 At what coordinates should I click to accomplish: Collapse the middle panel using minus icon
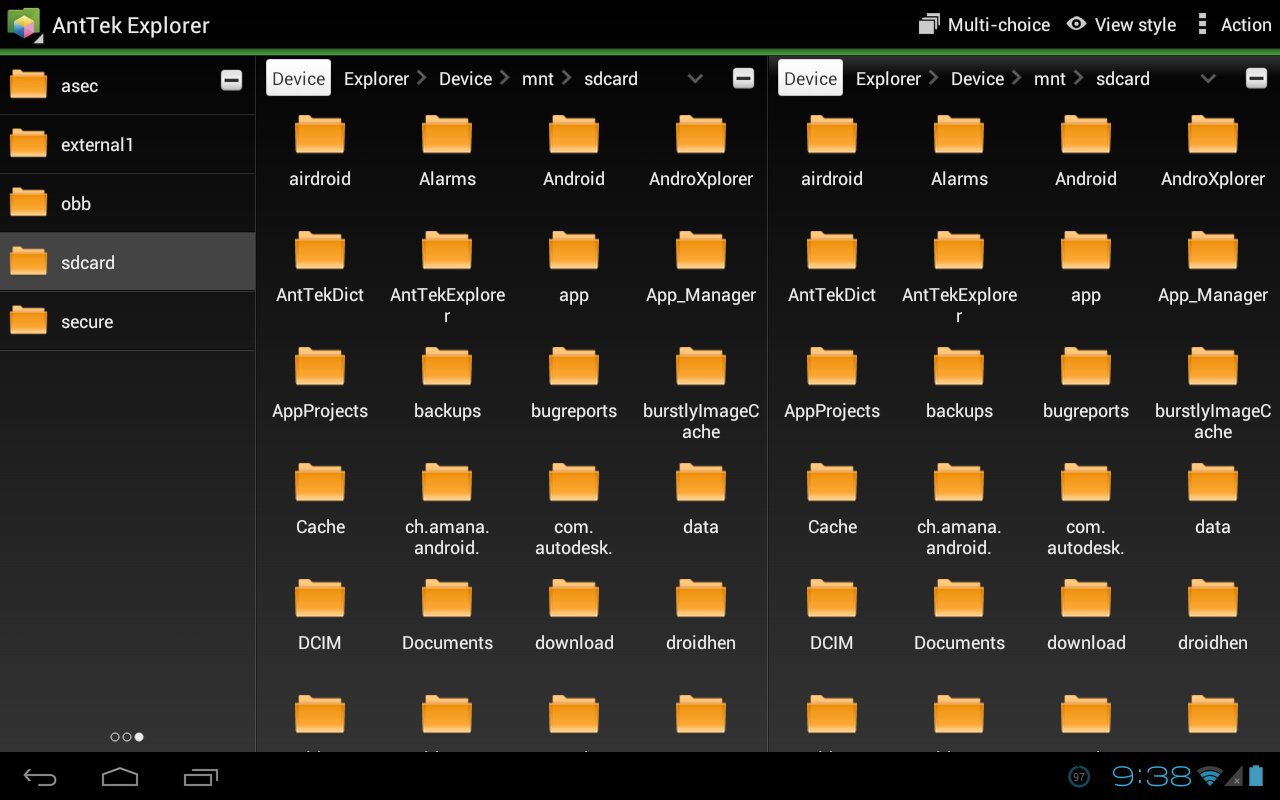743,79
